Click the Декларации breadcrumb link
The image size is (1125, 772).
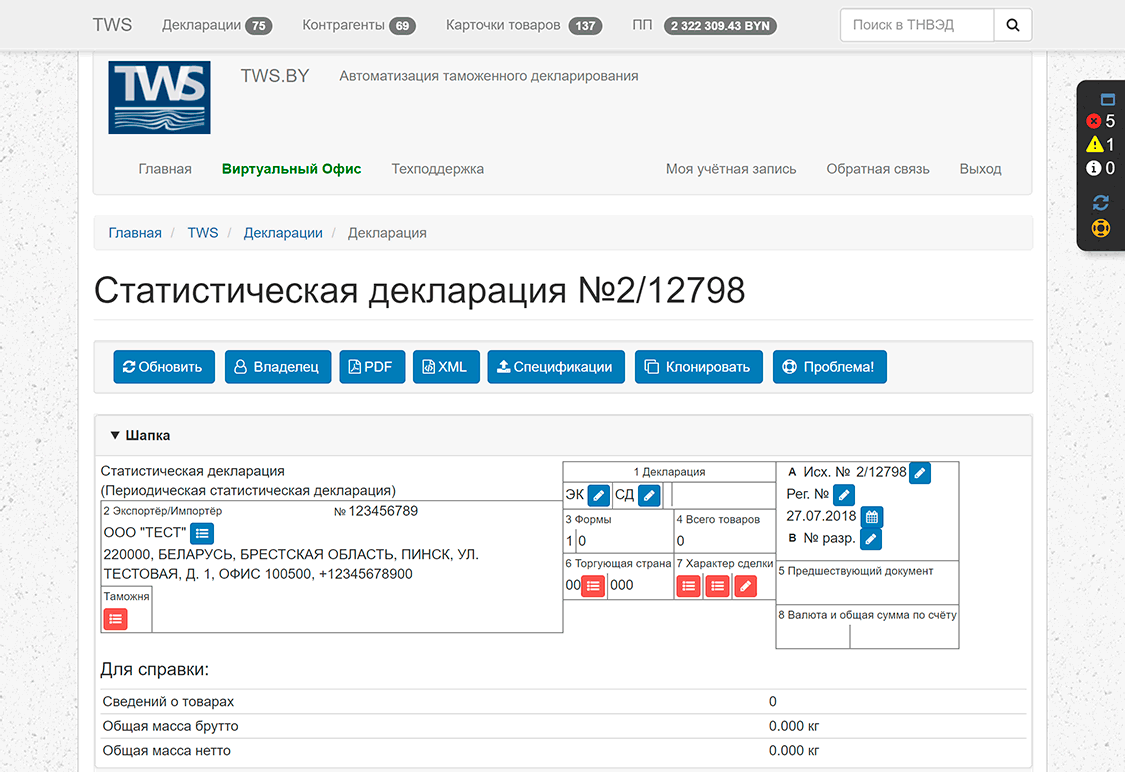click(x=283, y=233)
